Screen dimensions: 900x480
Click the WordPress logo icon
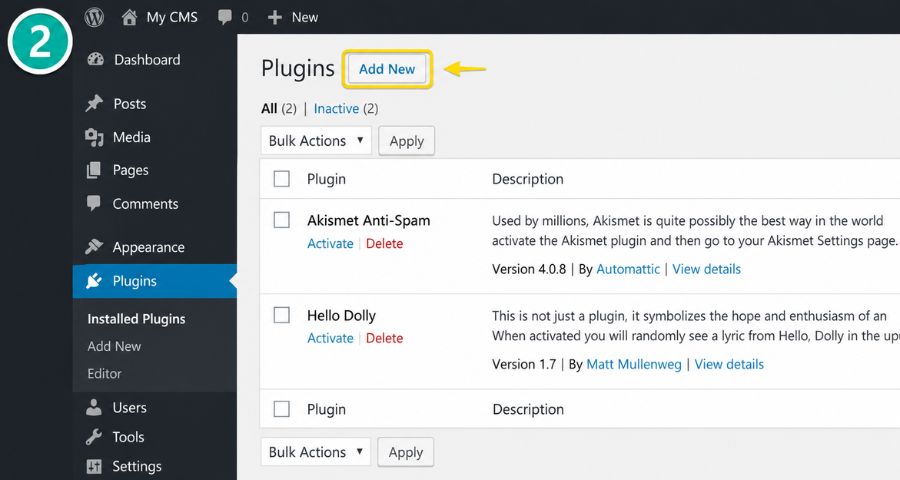(94, 17)
